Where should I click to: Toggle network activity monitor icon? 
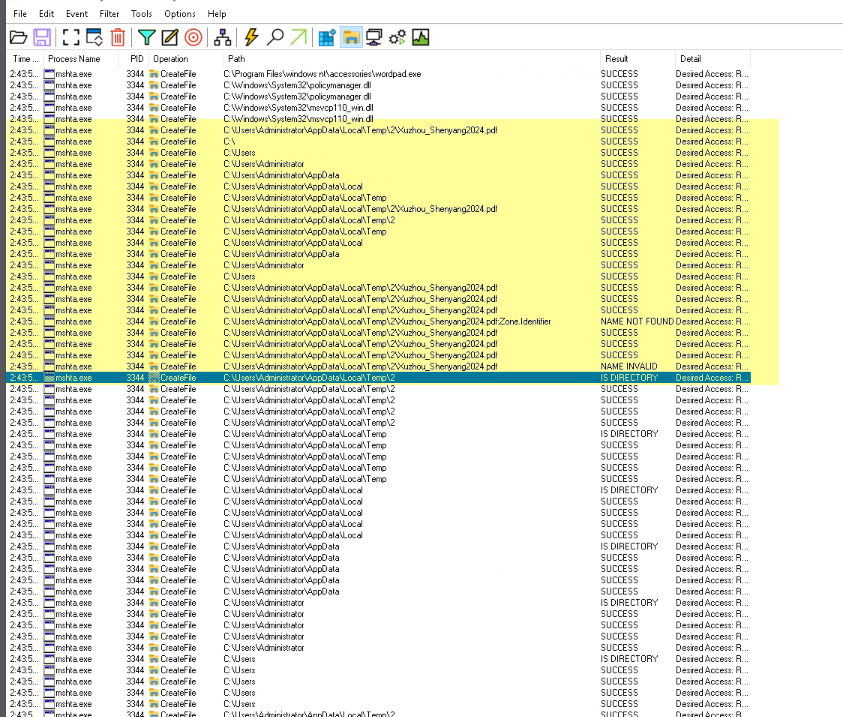click(371, 37)
